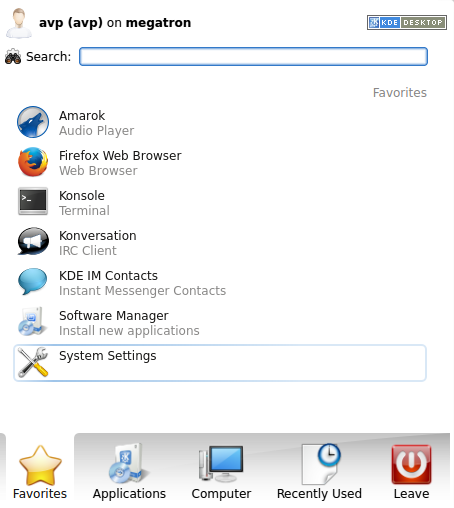Click the binoculars search icon
Image resolution: width=454 pixels, height=508 pixels.
click(x=13, y=56)
